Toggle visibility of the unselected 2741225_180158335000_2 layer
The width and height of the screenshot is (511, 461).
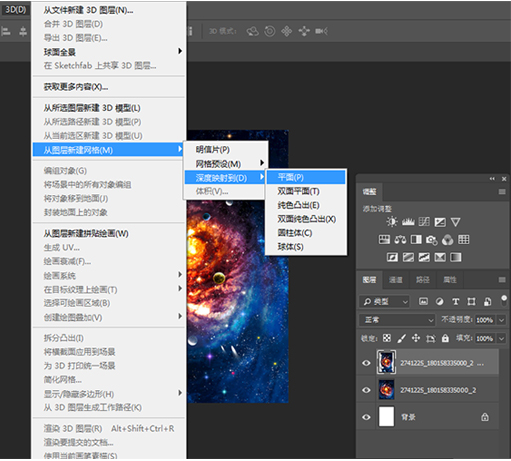366,390
